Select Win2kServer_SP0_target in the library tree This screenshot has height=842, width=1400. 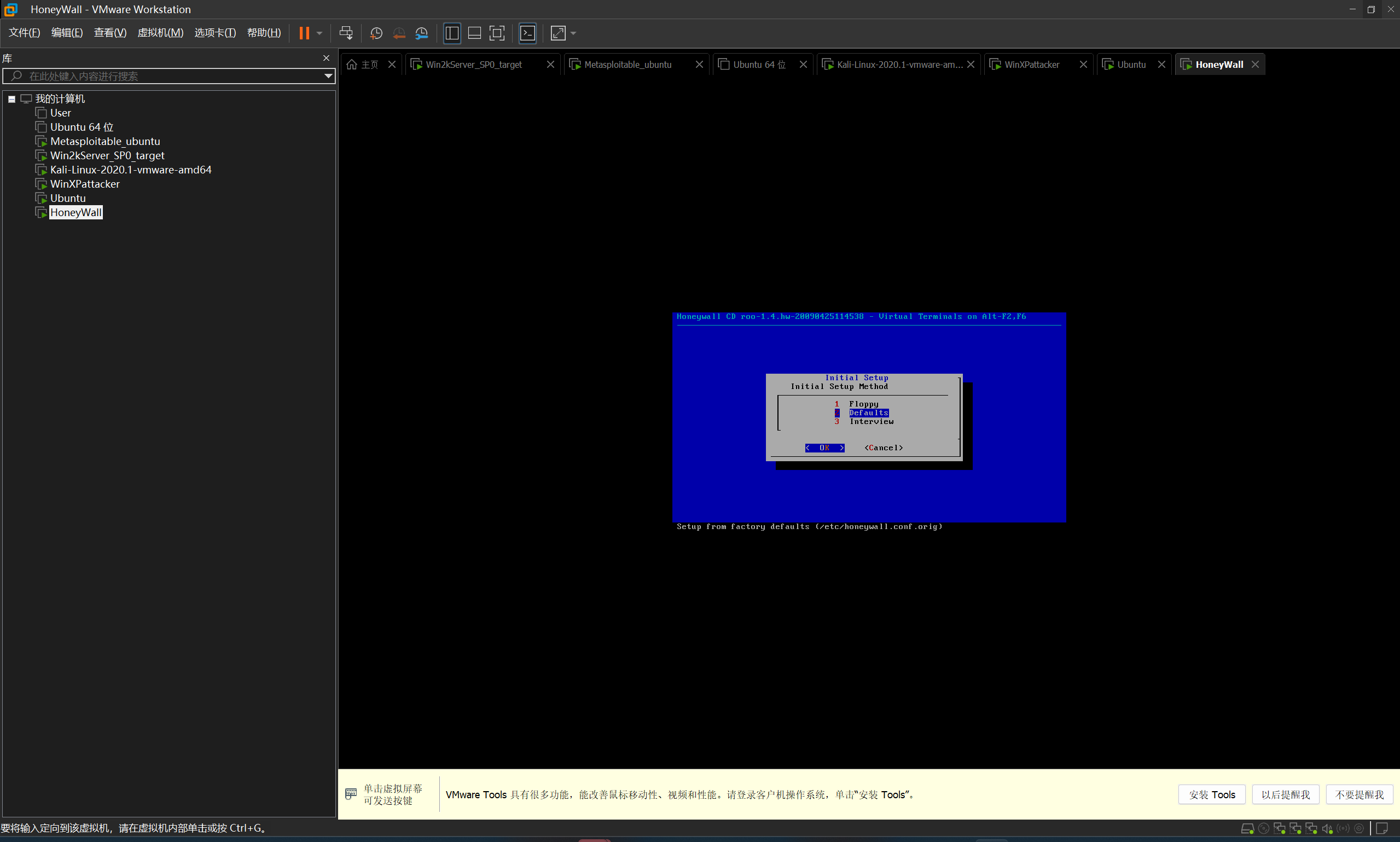107,155
